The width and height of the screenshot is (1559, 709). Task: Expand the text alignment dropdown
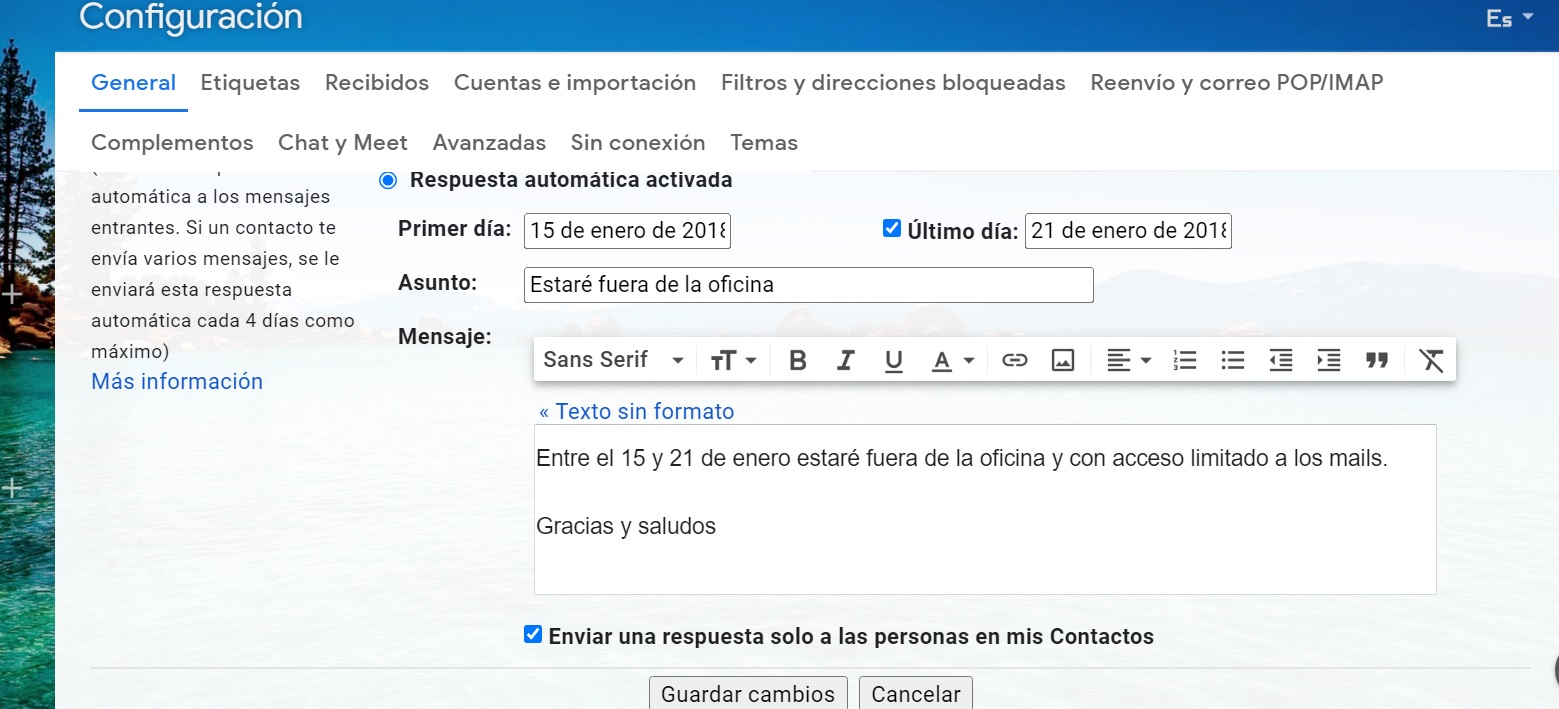[1129, 361]
